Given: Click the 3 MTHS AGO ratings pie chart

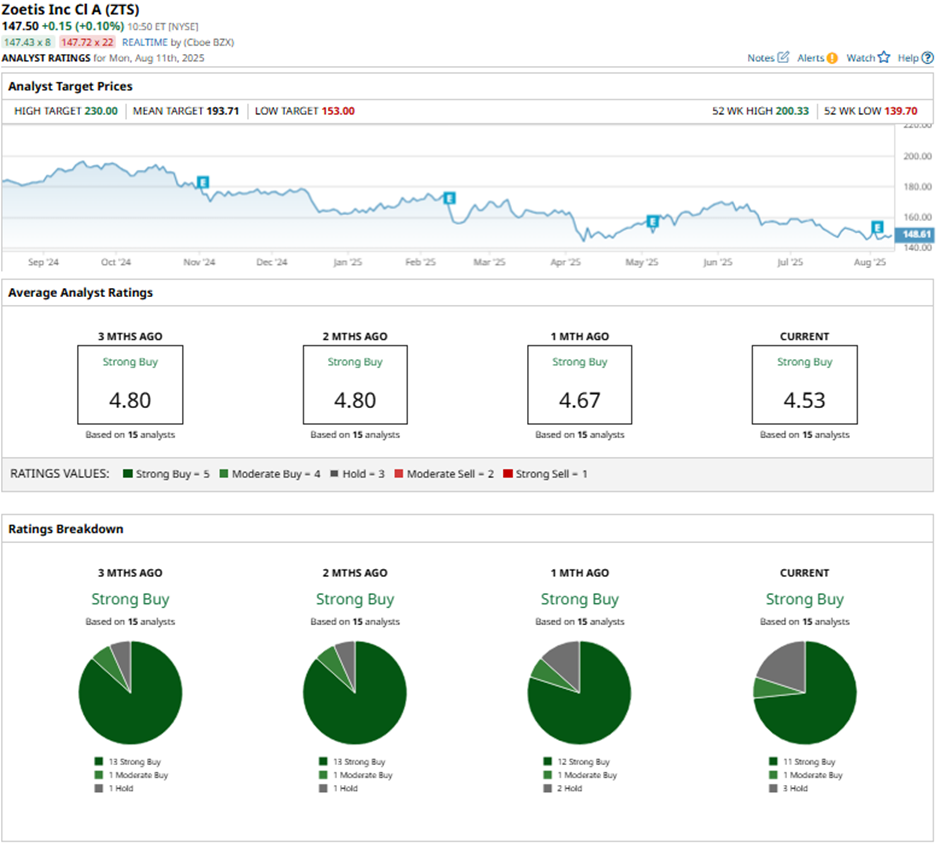Looking at the screenshot, I should point(130,693).
